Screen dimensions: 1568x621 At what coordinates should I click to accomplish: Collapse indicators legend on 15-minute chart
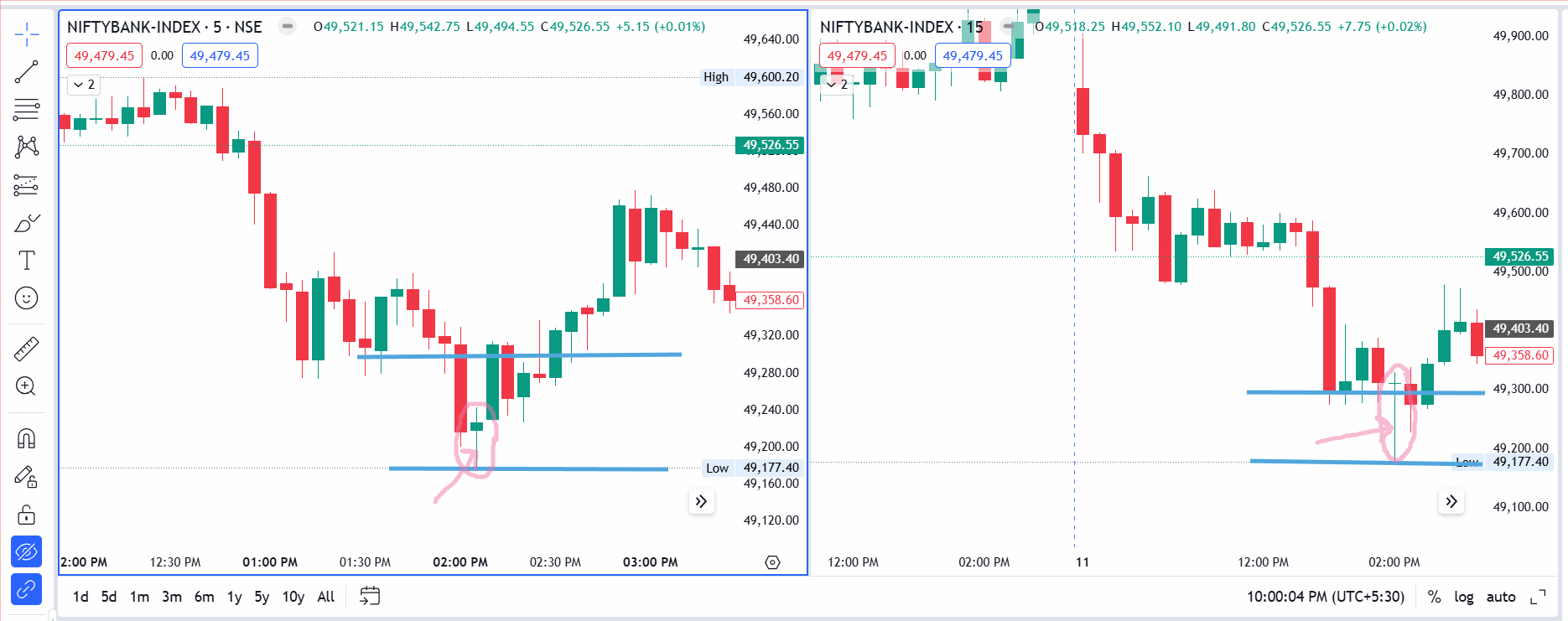coord(836,85)
